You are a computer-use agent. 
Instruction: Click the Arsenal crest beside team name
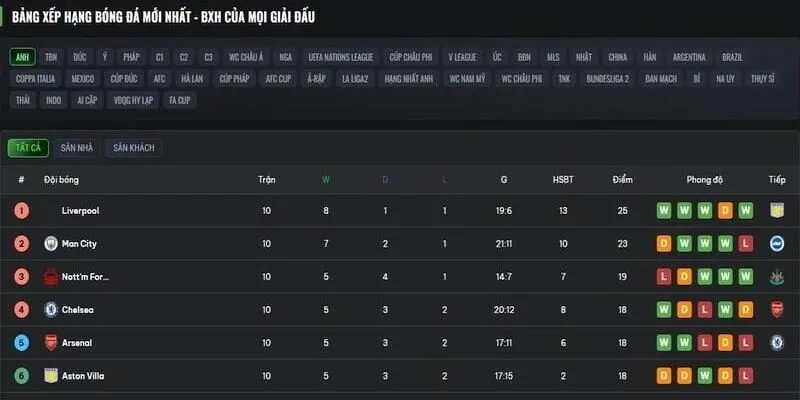51,342
